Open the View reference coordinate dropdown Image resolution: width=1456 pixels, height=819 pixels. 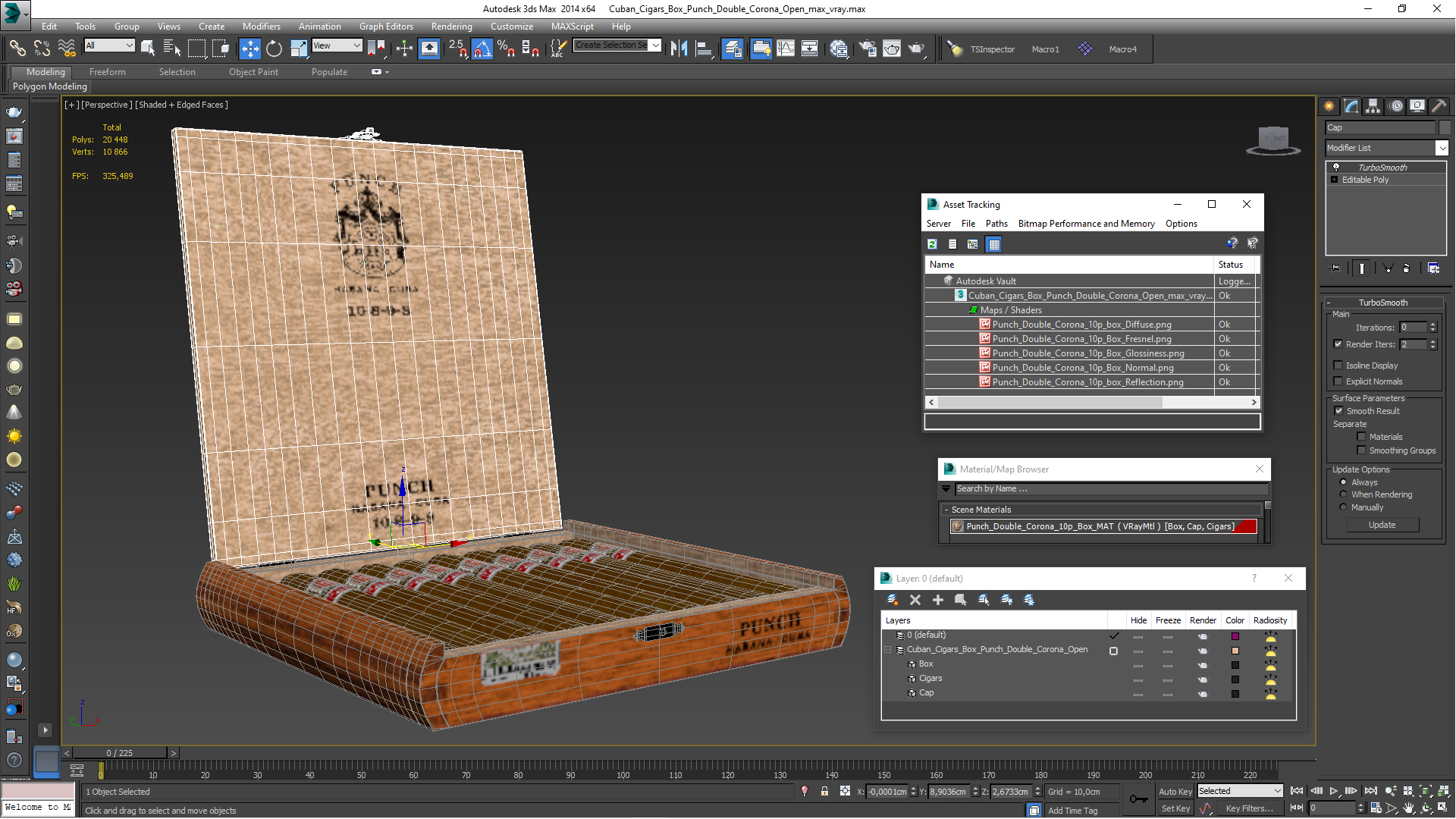[x=337, y=45]
